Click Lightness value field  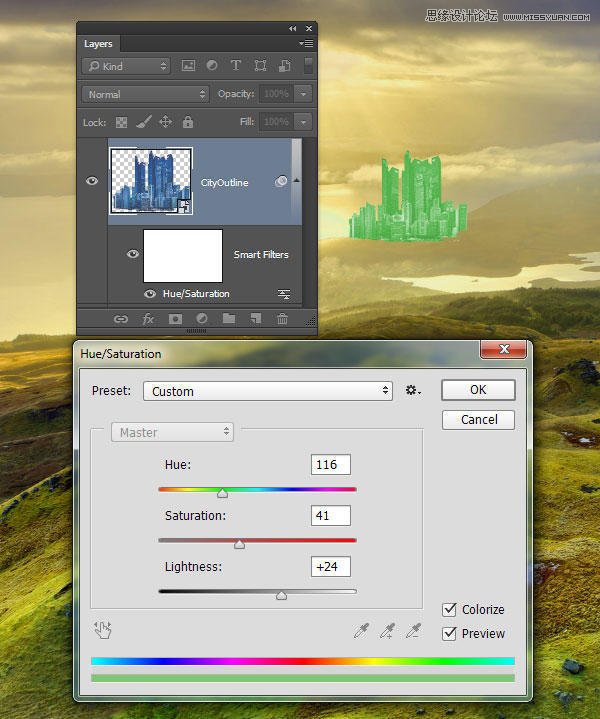(331, 567)
